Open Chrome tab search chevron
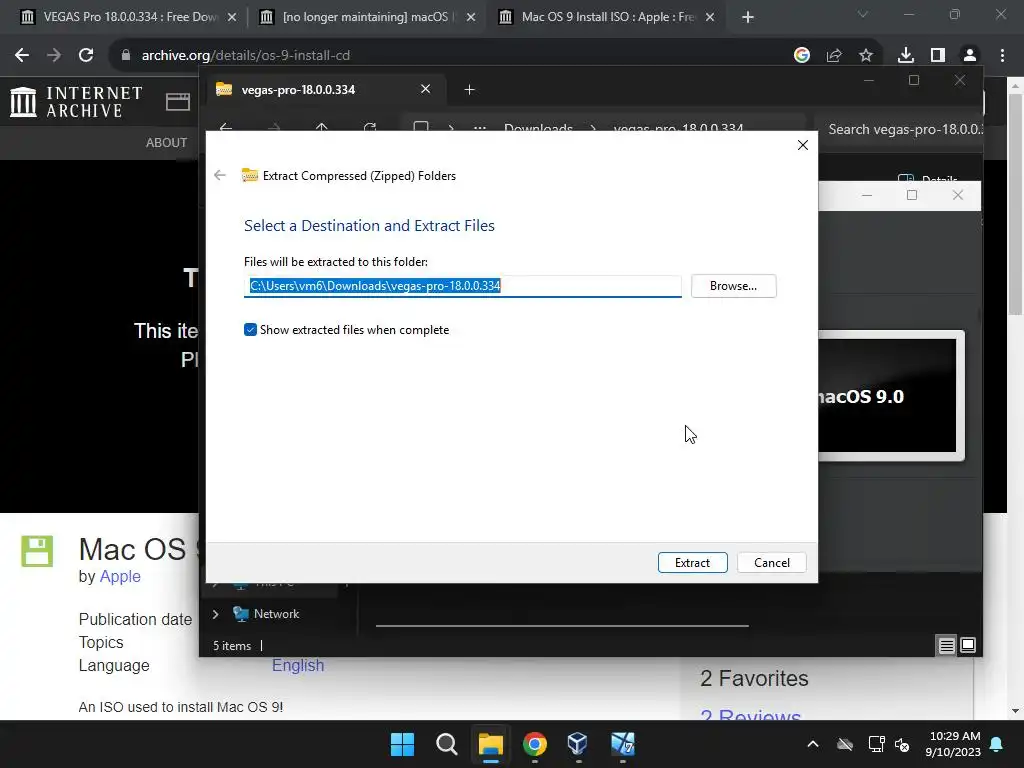This screenshot has height=768, width=1024. (863, 14)
